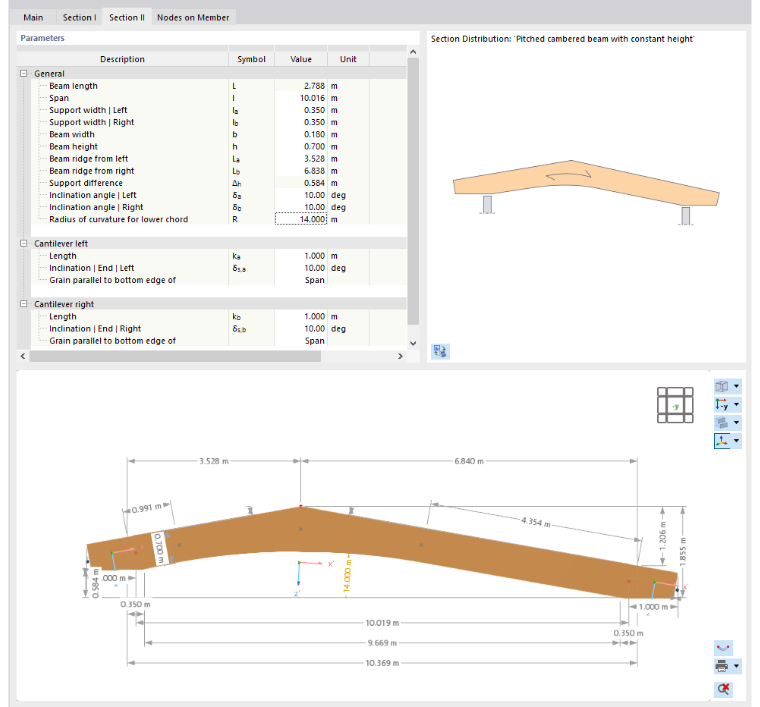760x707 pixels.
Task: Click the Inclination angle Left value cell
Action: [x=301, y=195]
